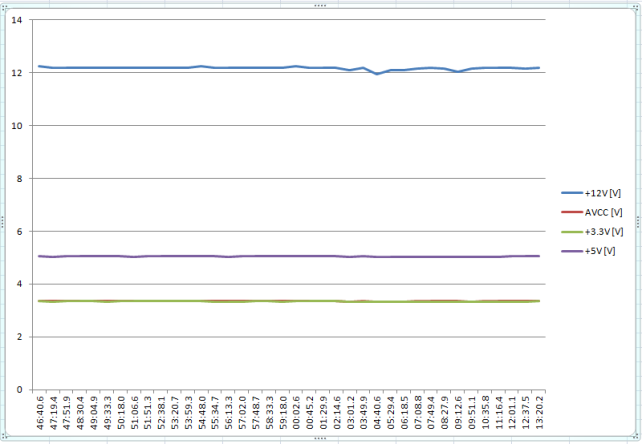The image size is (642, 444).
Task: Click the green +3.3V legend line swatch
Action: pos(572,232)
